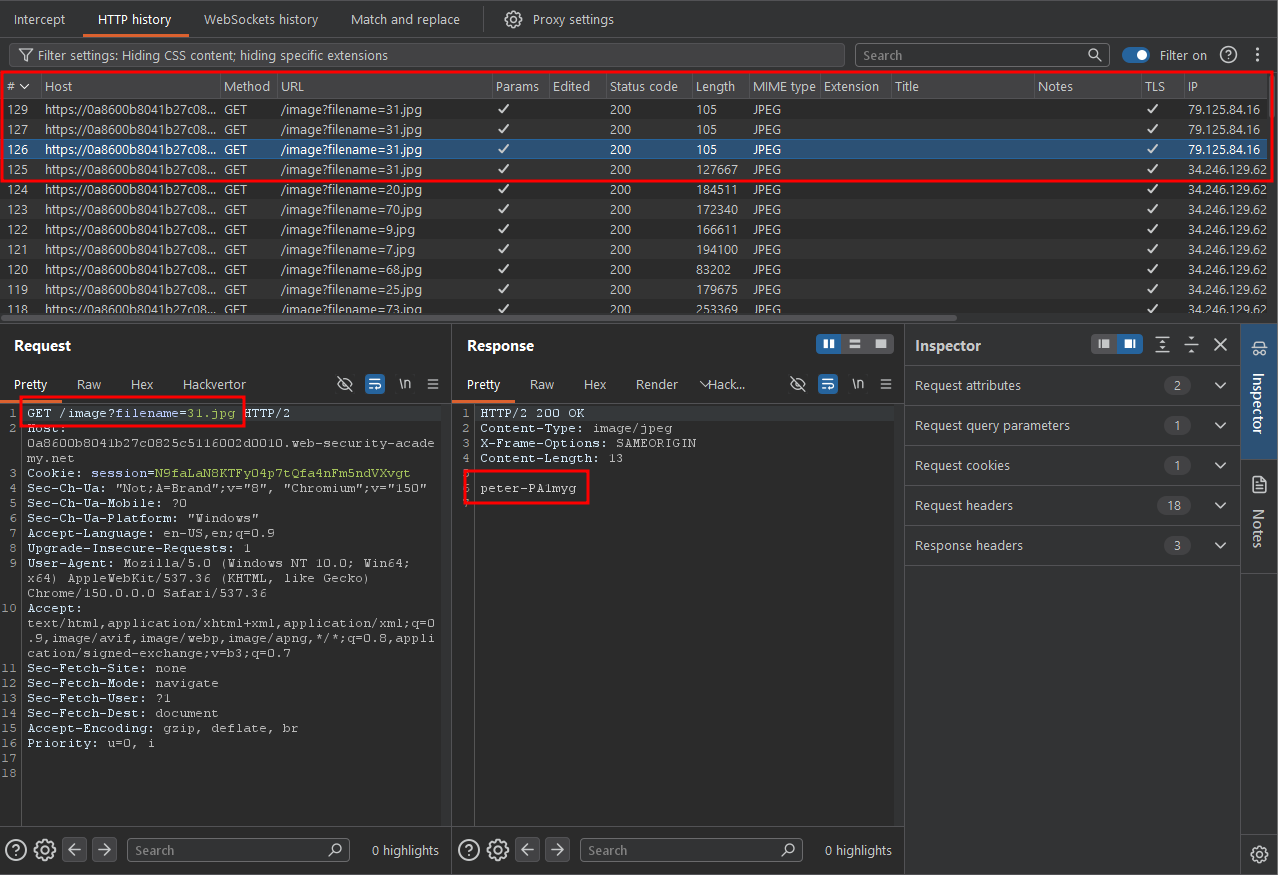Viewport: 1278px width, 875px height.
Task: Open the HTTP history kebab menu
Action: click(1258, 55)
